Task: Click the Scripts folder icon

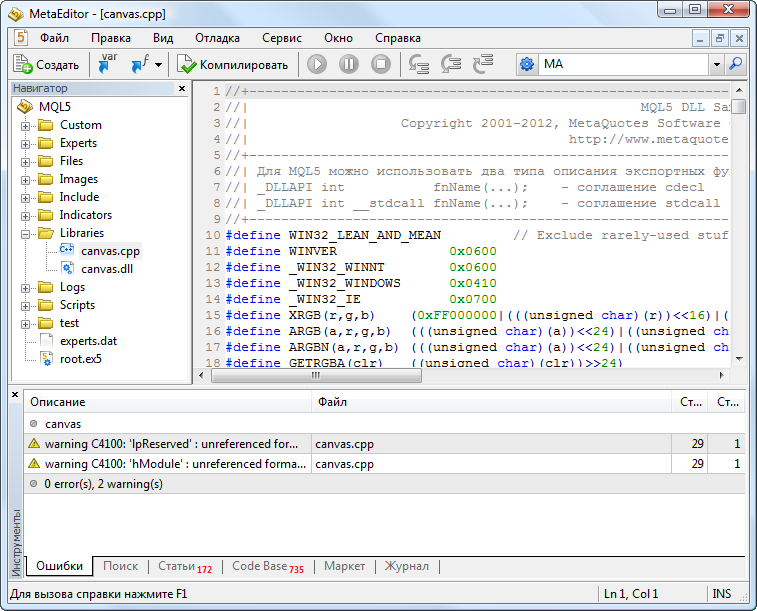Action: tap(46, 306)
